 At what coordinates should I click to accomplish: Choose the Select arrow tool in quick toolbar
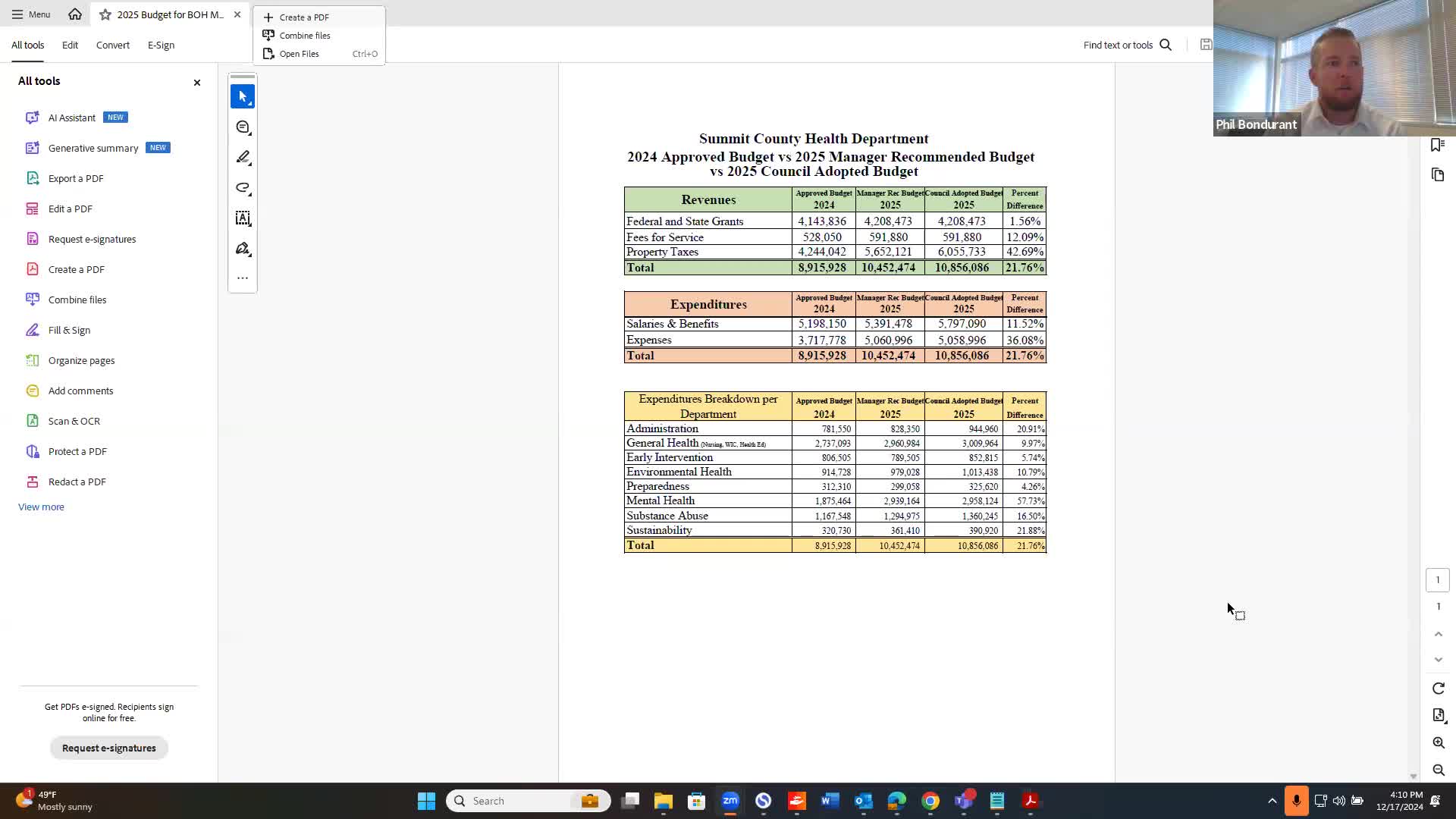[243, 97]
